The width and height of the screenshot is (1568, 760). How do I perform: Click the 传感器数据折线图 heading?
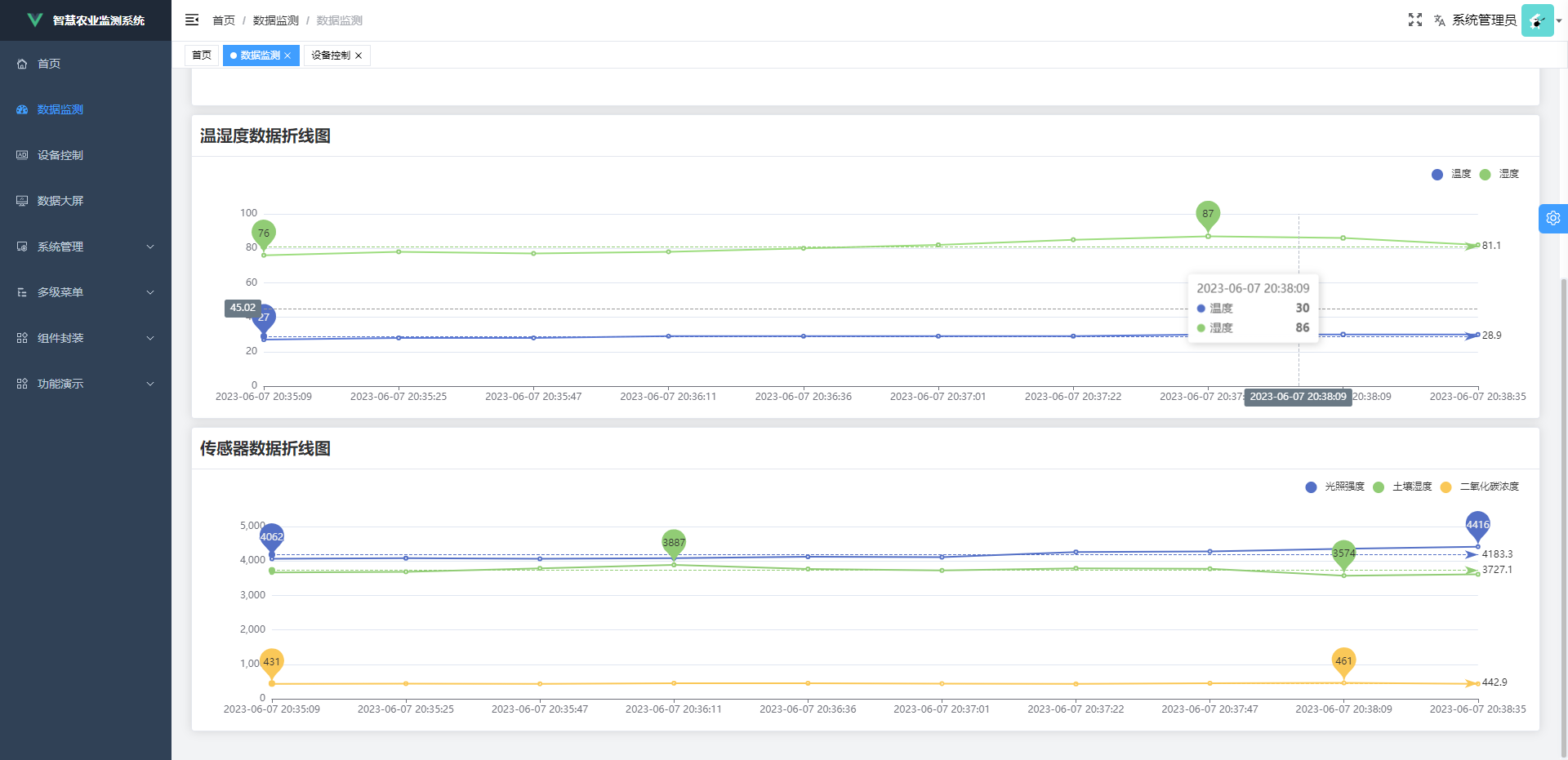pyautogui.click(x=265, y=448)
